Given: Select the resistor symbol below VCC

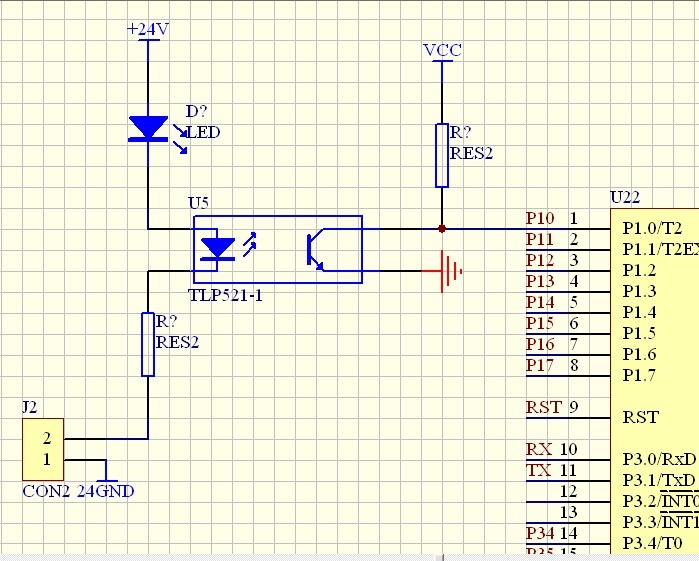Looking at the screenshot, I should 441,155.
